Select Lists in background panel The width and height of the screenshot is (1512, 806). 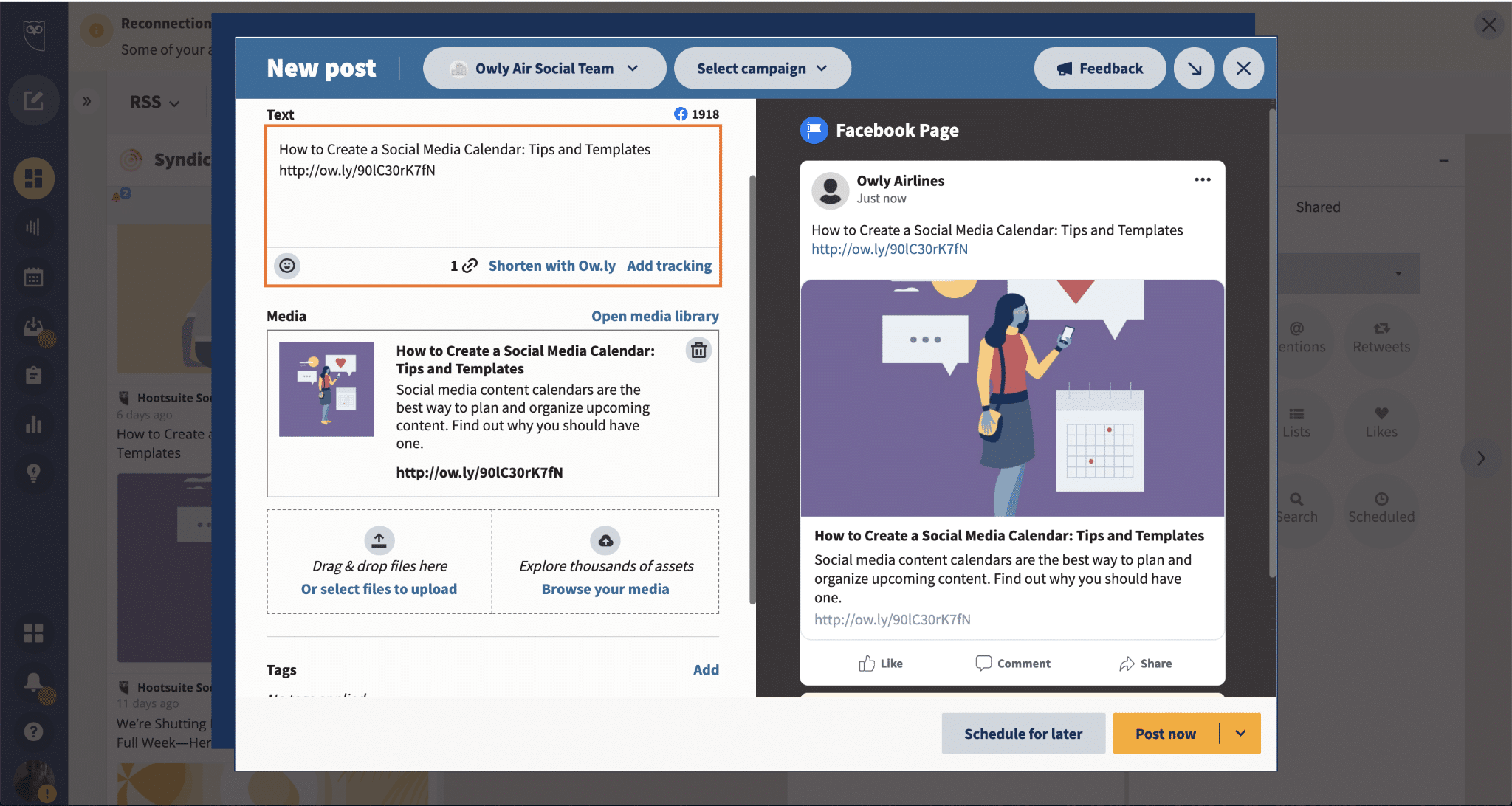click(1296, 423)
